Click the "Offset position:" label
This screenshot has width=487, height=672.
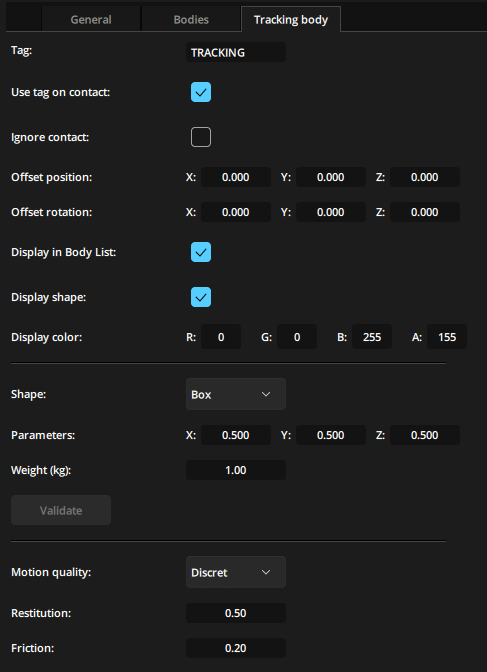click(x=51, y=177)
